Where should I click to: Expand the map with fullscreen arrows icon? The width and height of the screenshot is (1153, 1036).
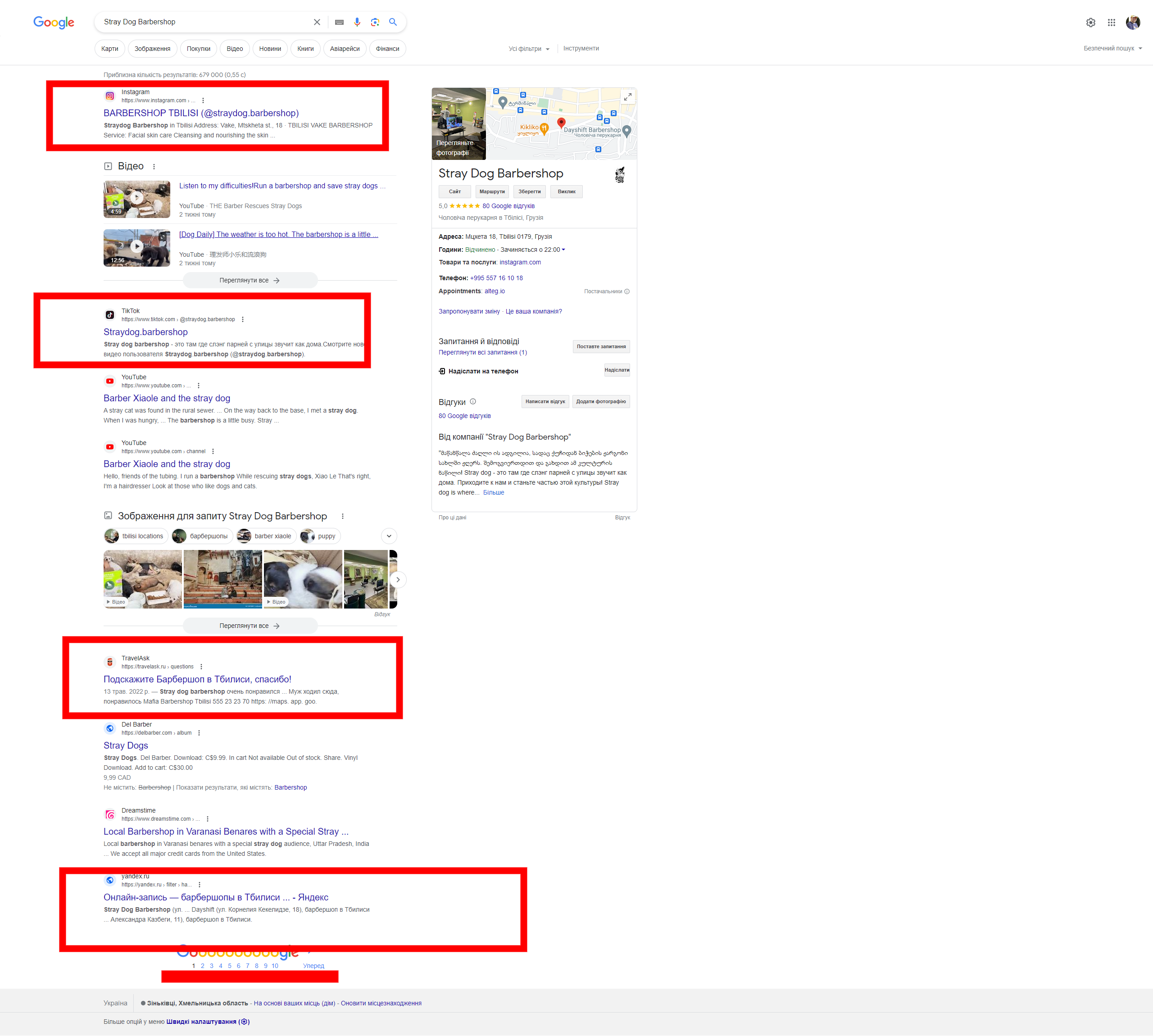coord(627,97)
